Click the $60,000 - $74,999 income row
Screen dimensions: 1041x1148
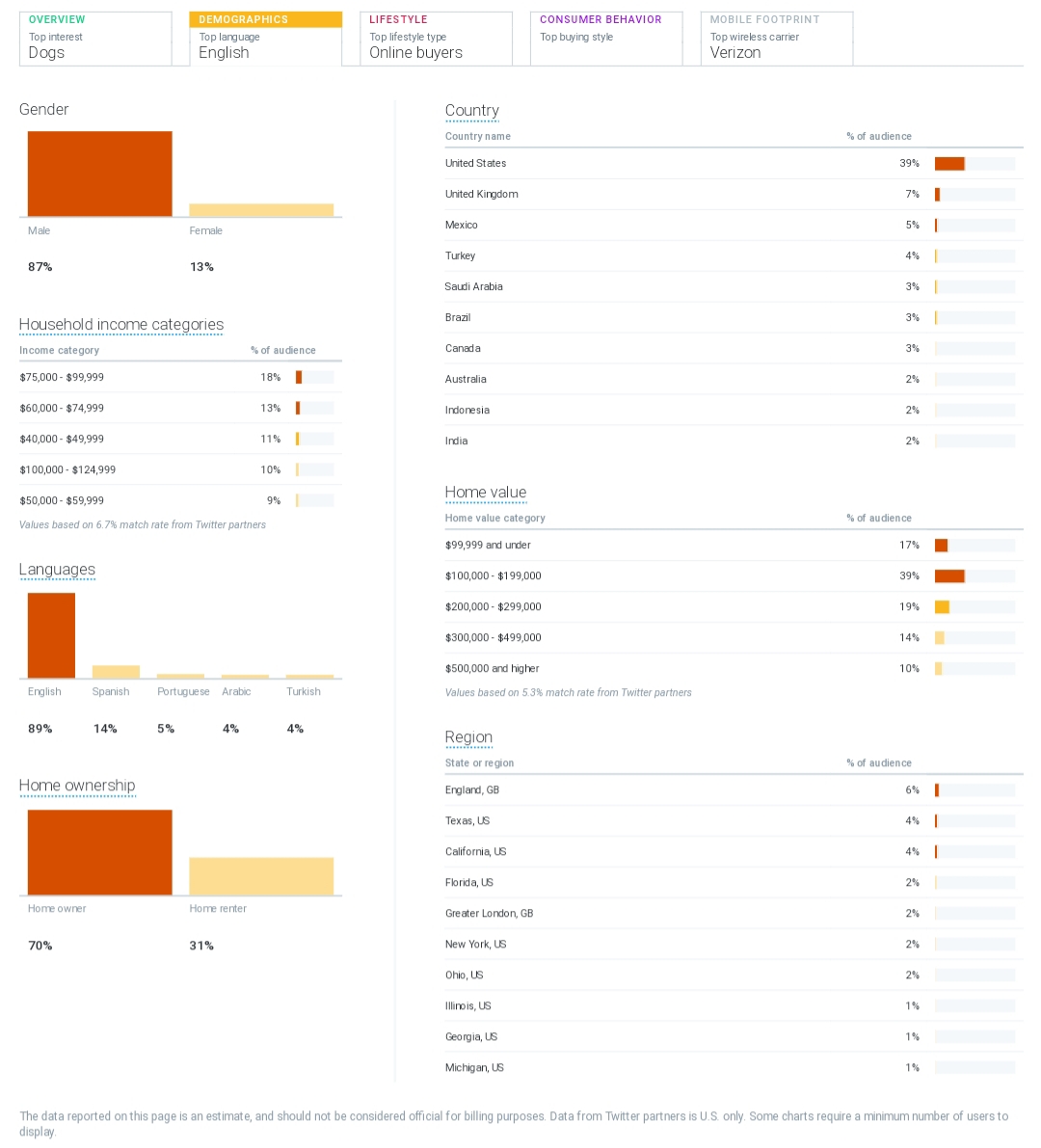click(x=181, y=408)
